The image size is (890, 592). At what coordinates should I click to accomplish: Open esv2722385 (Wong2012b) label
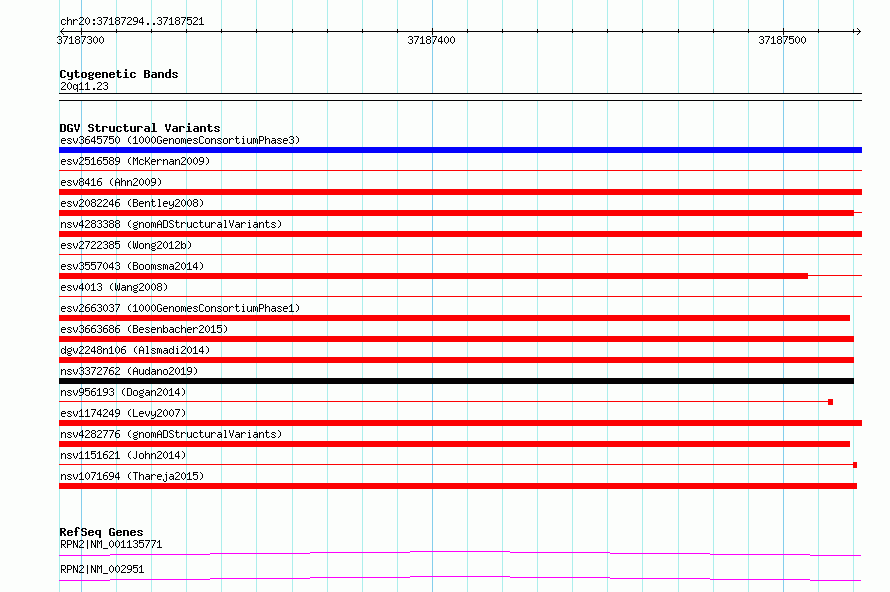coord(126,245)
